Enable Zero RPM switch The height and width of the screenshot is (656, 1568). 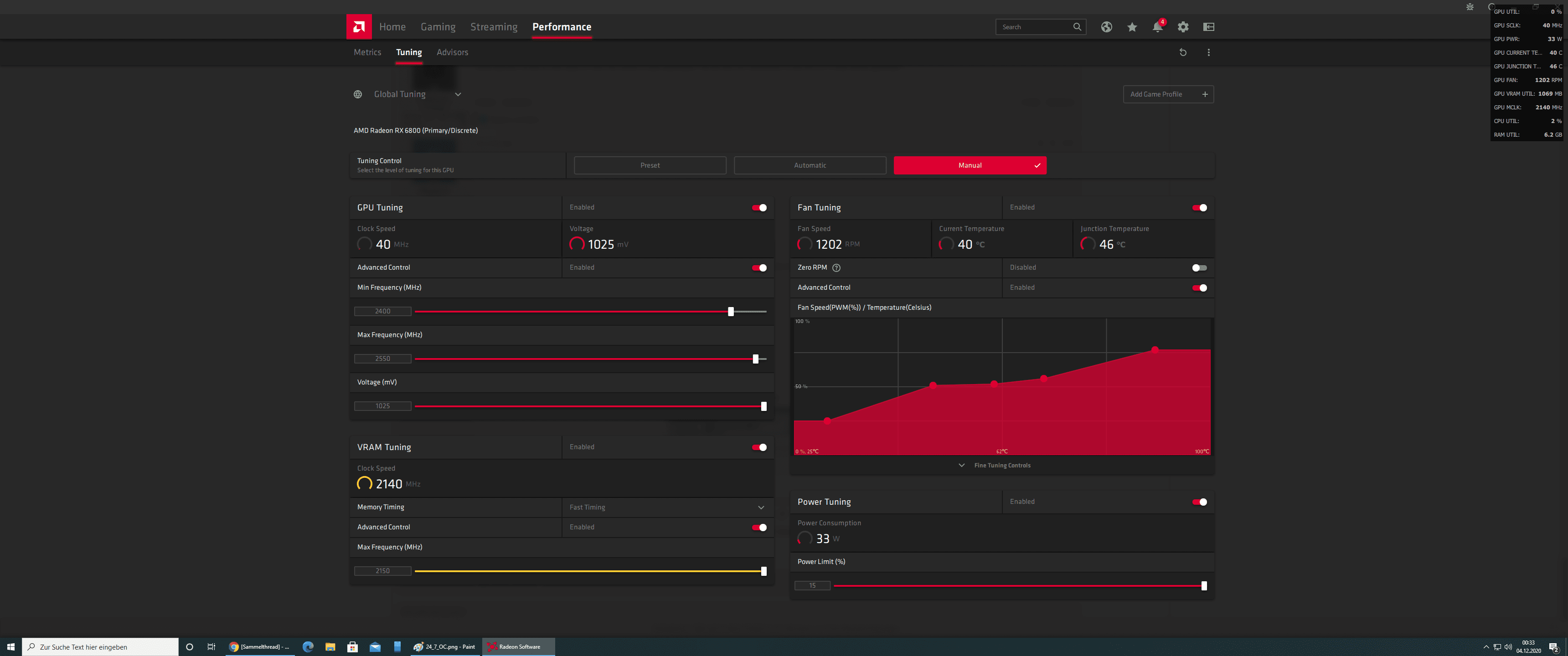[x=1199, y=268]
